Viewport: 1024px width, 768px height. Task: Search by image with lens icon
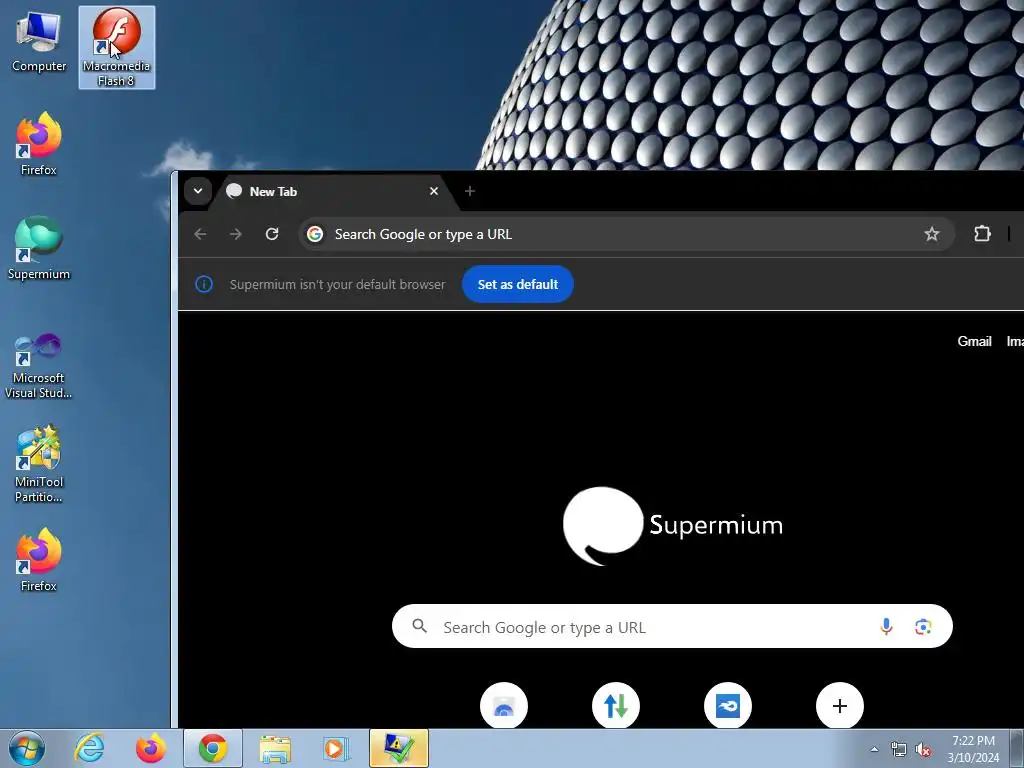click(x=923, y=627)
